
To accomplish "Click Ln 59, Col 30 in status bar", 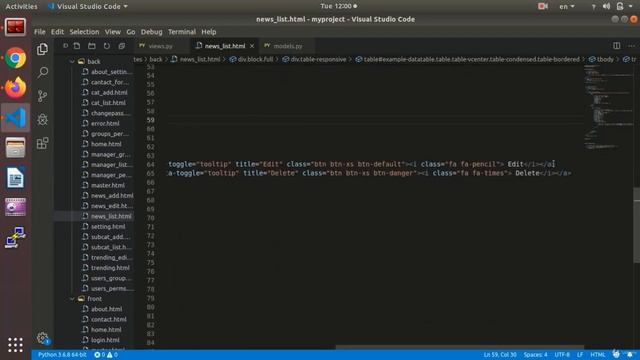I will (x=500, y=355).
